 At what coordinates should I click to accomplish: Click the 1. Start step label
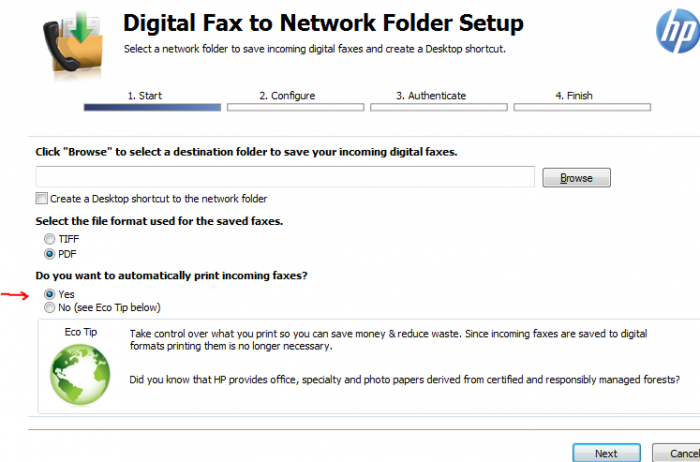pyautogui.click(x=145, y=96)
